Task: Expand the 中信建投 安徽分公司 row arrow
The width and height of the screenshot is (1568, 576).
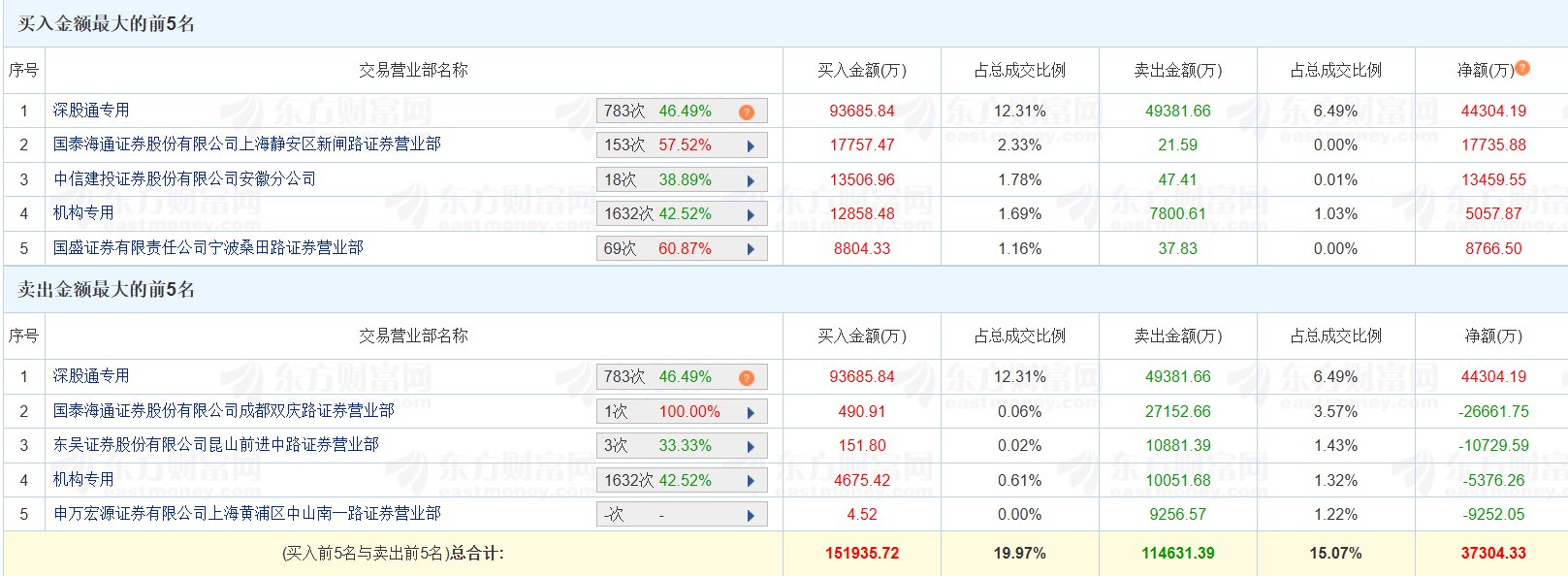Action: point(751,180)
